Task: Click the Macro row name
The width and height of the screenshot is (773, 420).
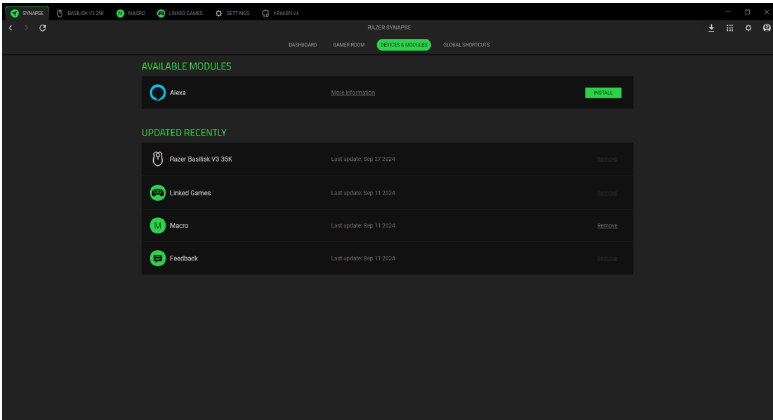Action: click(179, 226)
